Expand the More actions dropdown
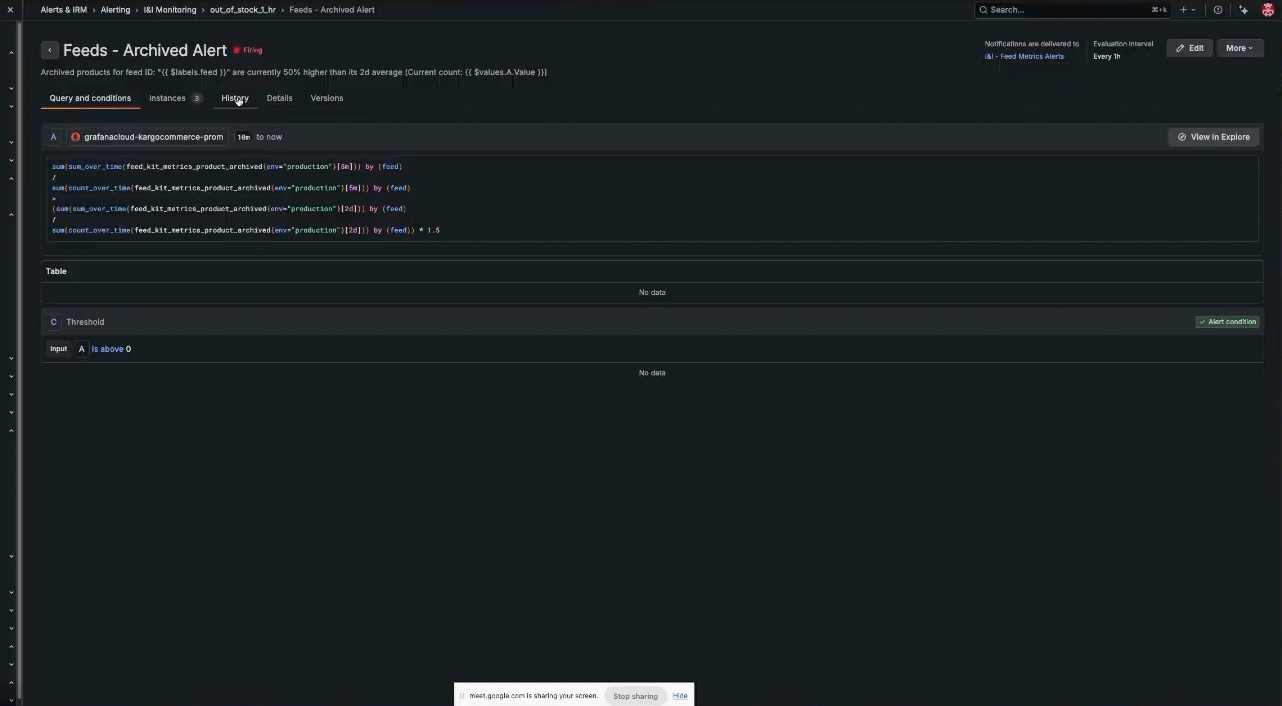This screenshot has height=706, width=1282. 1238,47
